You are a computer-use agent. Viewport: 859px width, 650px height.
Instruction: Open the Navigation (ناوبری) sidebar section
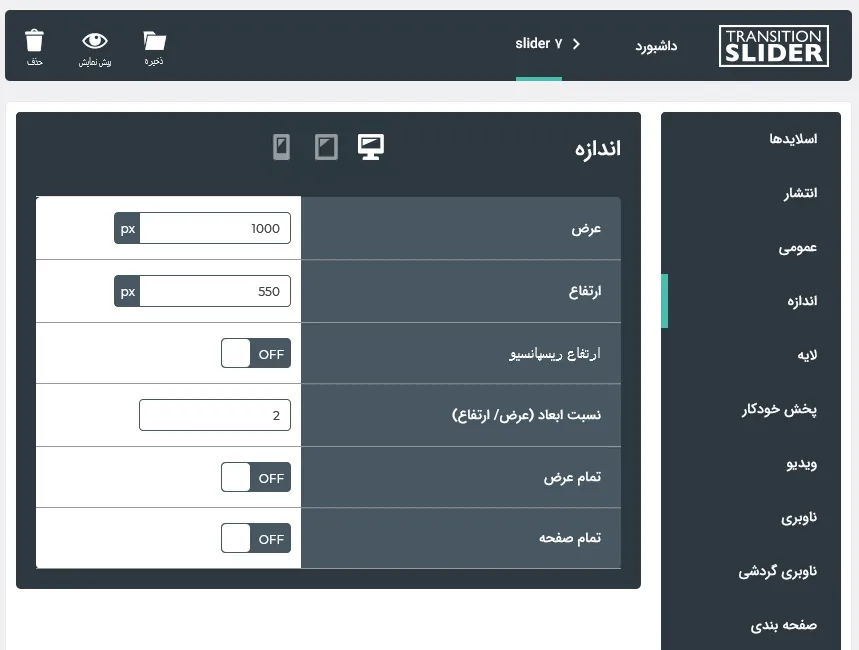pyautogui.click(x=799, y=517)
